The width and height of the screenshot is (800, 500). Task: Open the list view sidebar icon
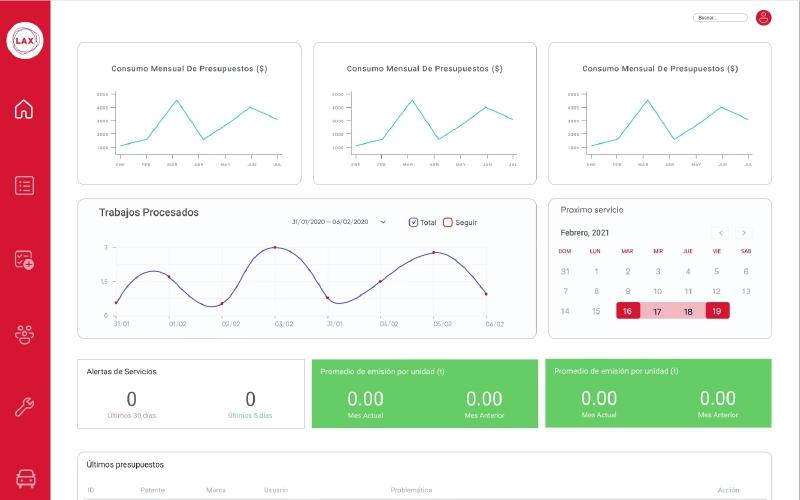pos(24,185)
